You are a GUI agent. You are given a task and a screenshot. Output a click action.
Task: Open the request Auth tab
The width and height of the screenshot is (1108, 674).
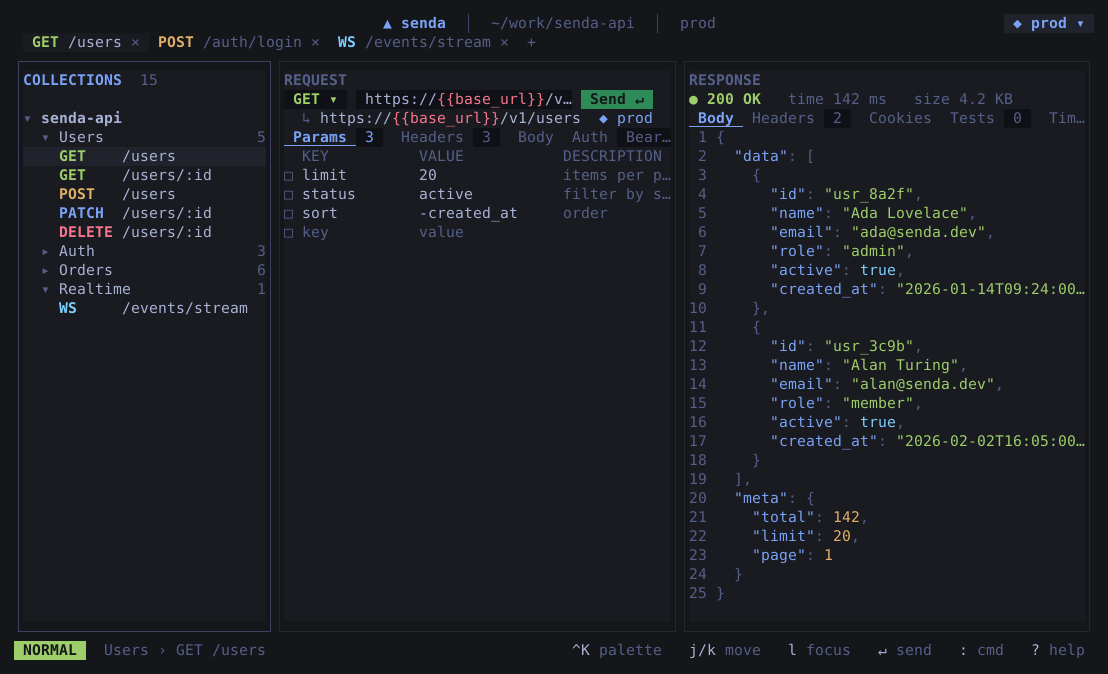pyautogui.click(x=589, y=137)
